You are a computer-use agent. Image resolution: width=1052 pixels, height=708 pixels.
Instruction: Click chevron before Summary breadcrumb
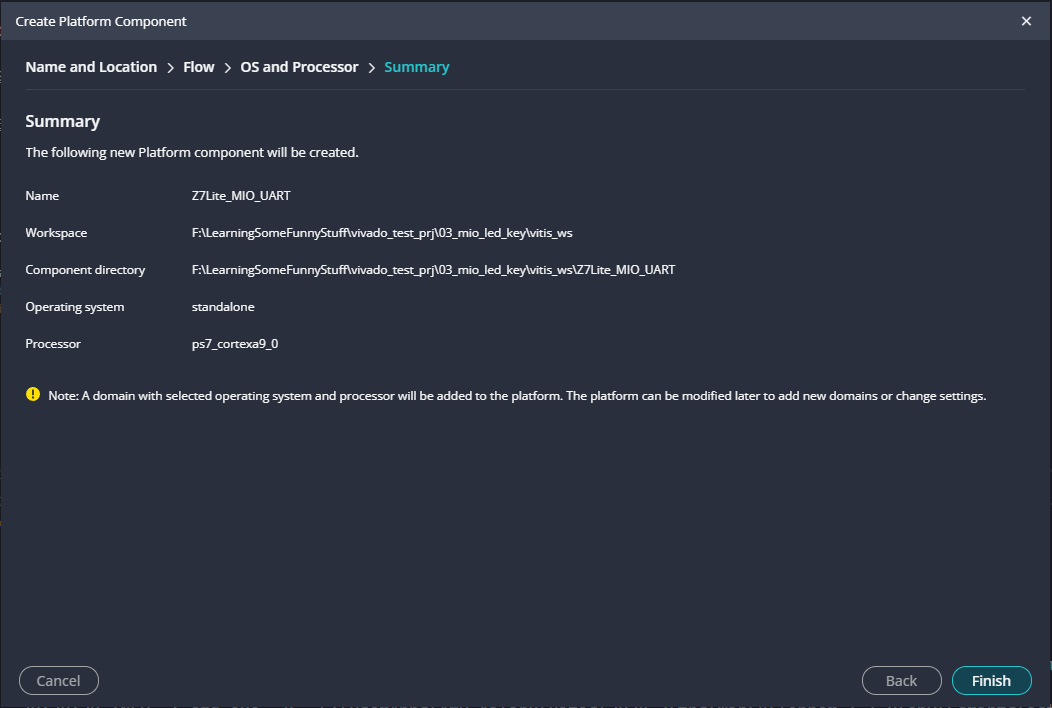point(371,67)
